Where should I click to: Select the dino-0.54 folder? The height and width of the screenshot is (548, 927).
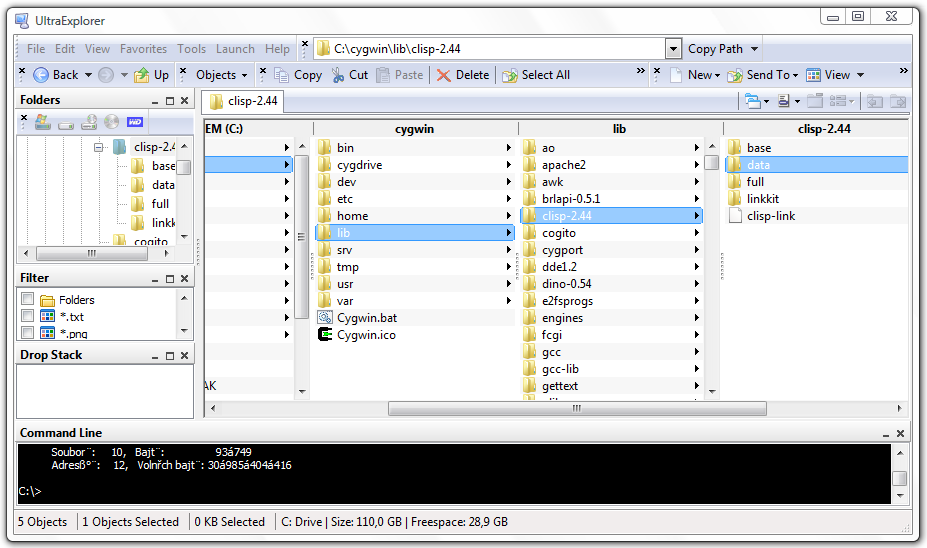(x=566, y=284)
